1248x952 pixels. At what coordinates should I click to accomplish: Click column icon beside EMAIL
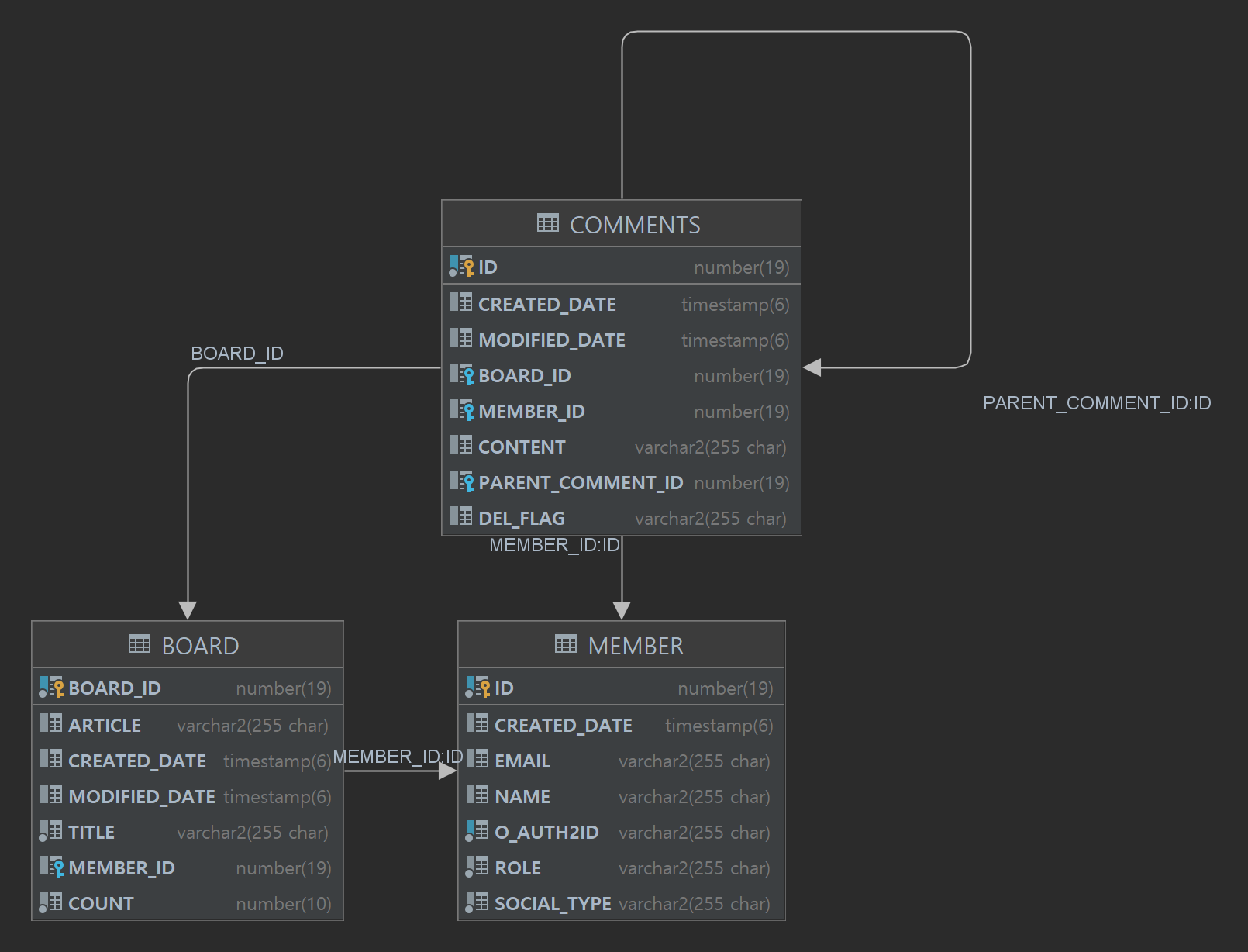tap(477, 760)
